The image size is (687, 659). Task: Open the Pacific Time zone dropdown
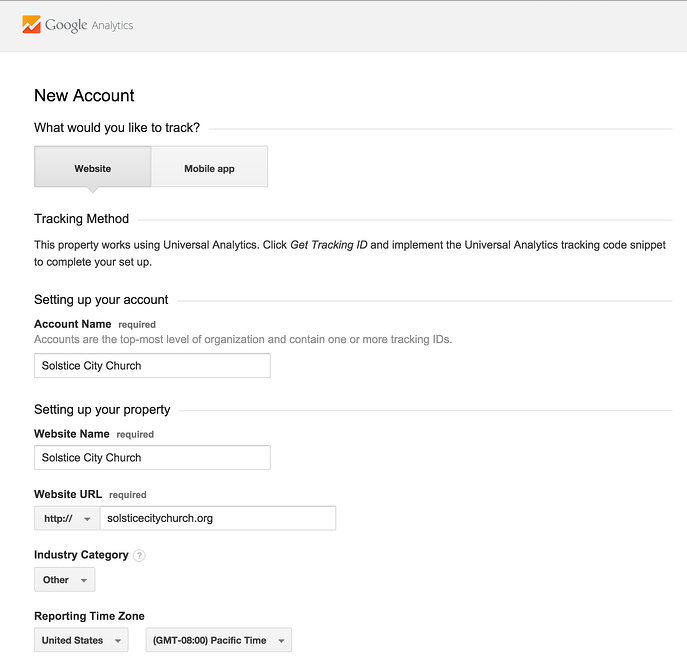pyautogui.click(x=219, y=640)
